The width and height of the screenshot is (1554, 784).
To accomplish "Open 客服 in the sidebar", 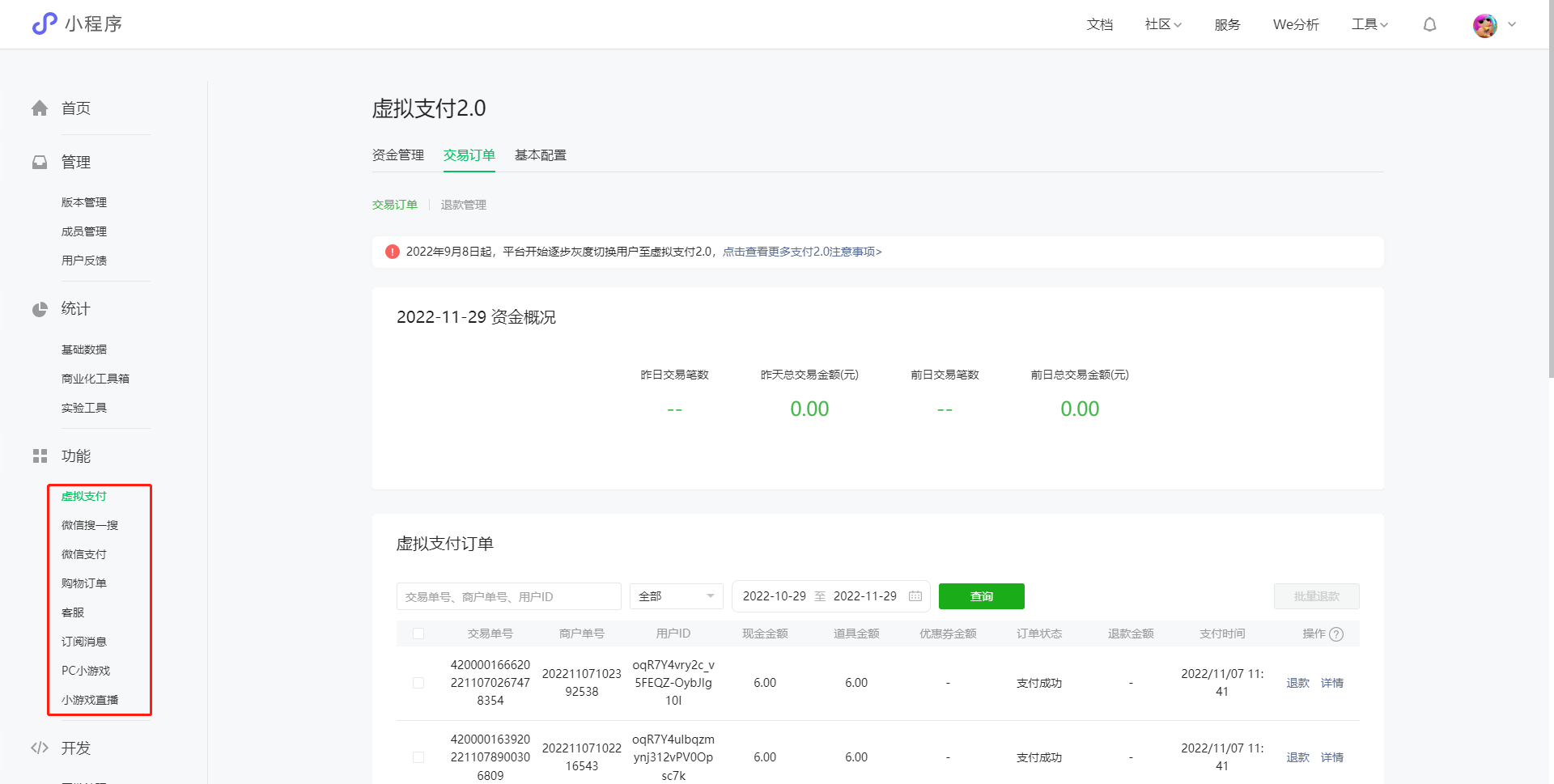I will pyautogui.click(x=73, y=612).
